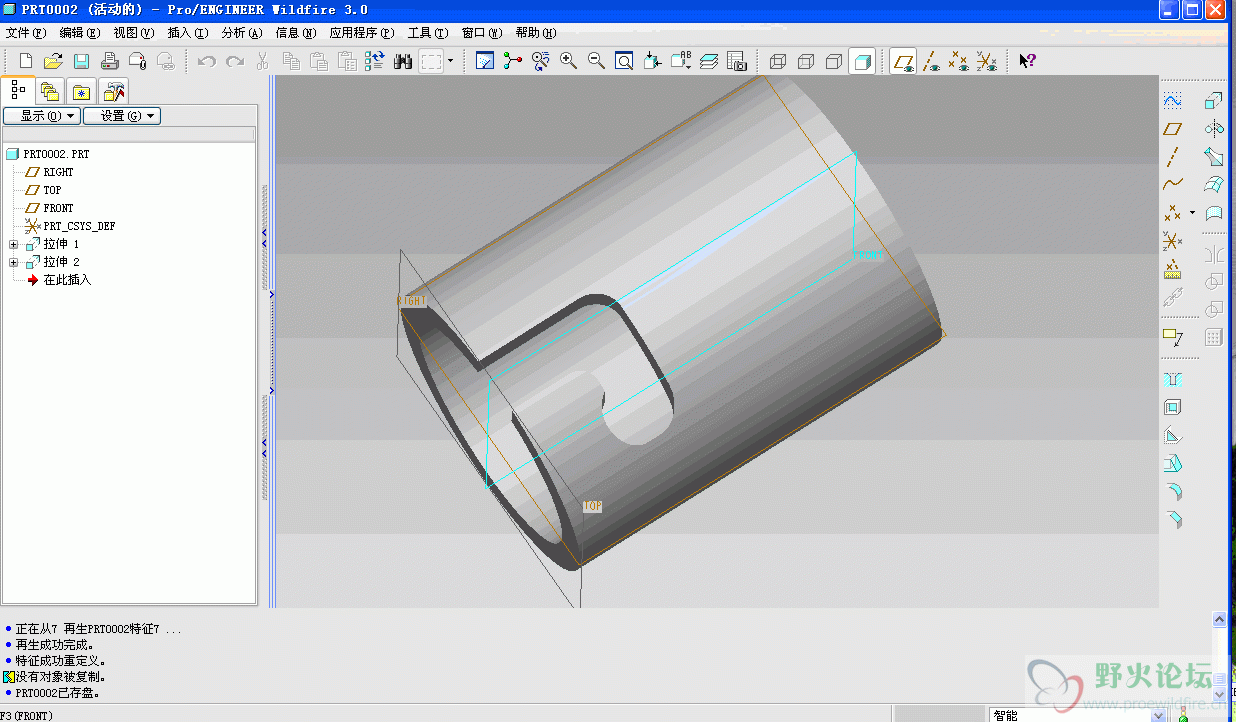Zoom in using the magnifier plus icon
The image size is (1236, 722).
[x=569, y=61]
